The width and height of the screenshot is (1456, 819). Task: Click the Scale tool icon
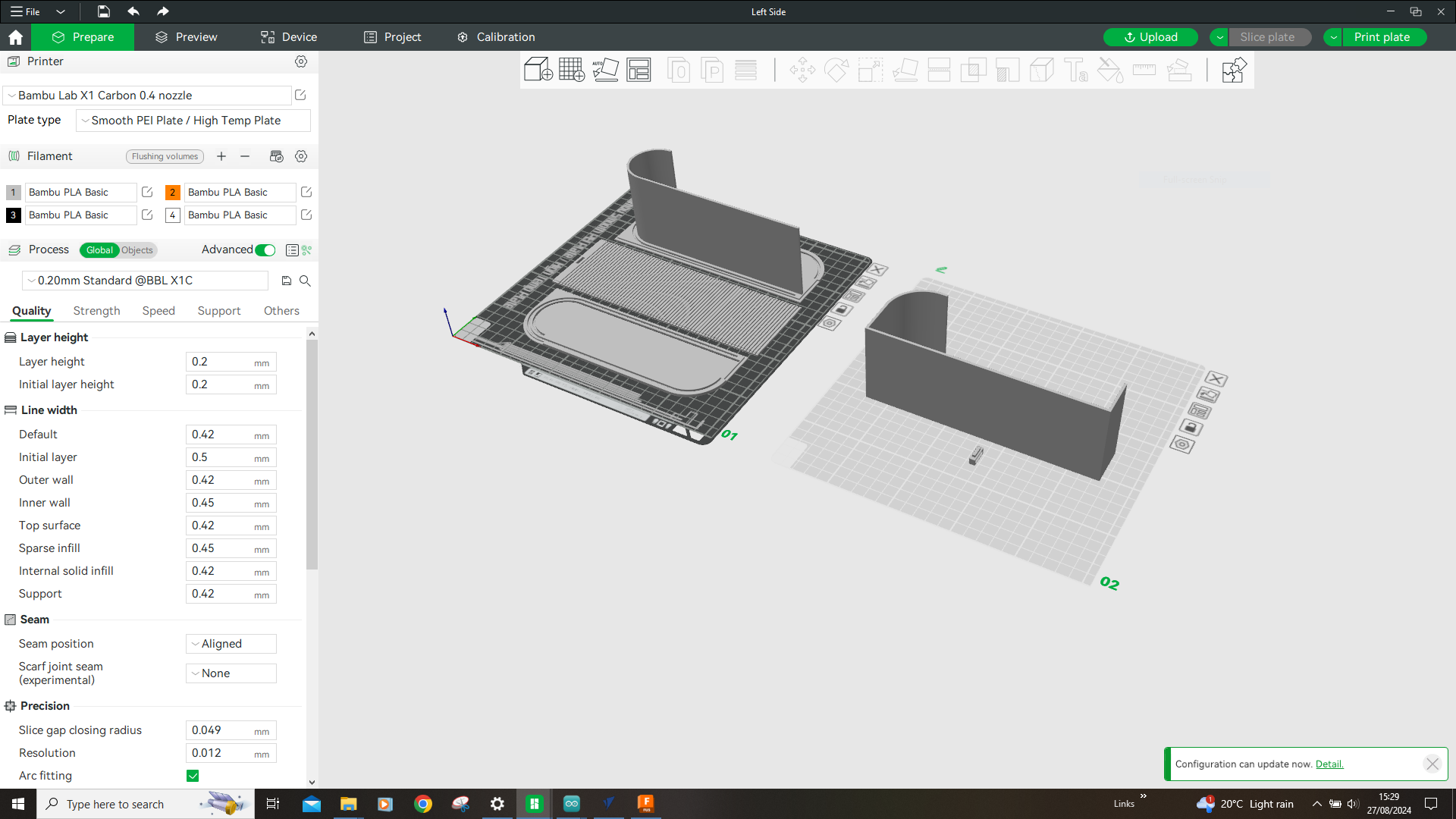(x=871, y=71)
